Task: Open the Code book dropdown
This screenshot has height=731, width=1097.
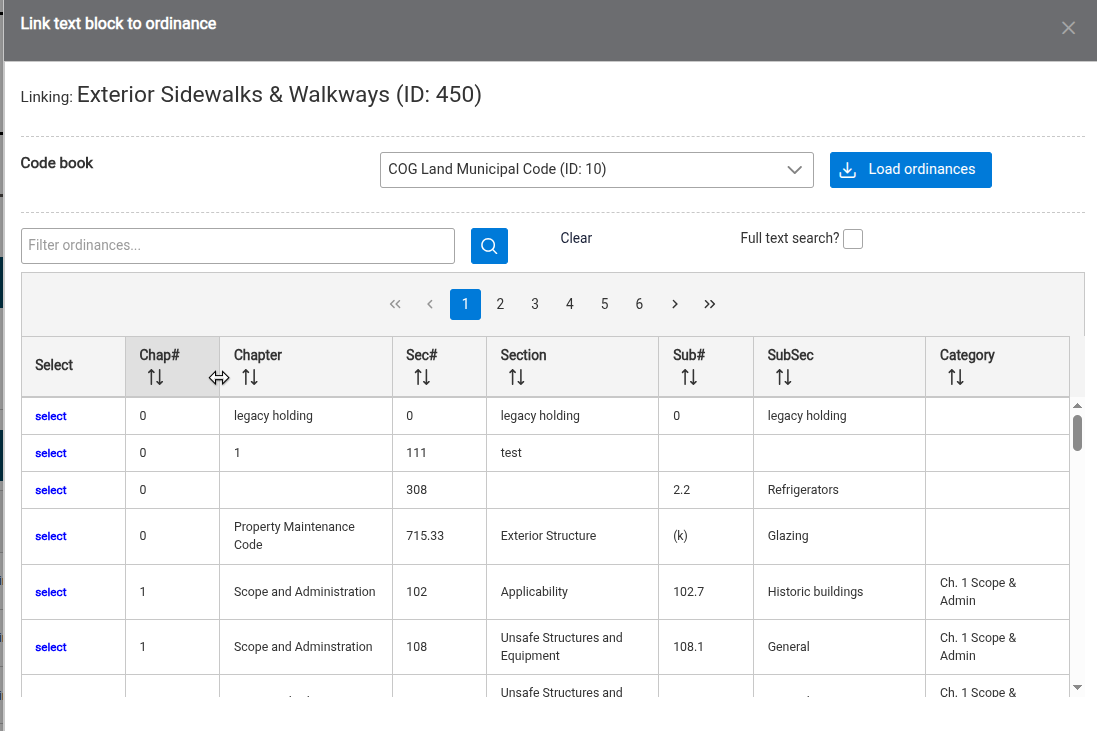Action: tap(597, 170)
